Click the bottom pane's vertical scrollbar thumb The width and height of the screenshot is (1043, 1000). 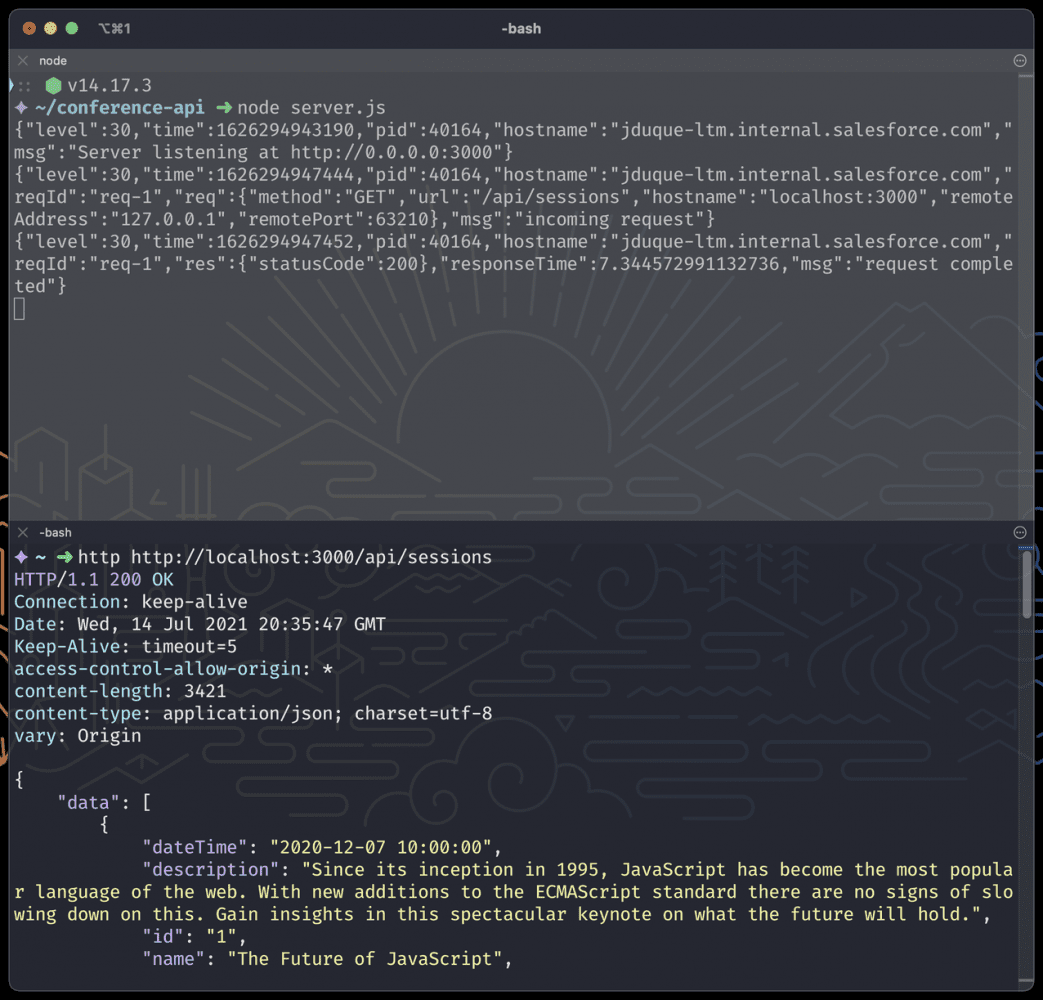(1026, 584)
